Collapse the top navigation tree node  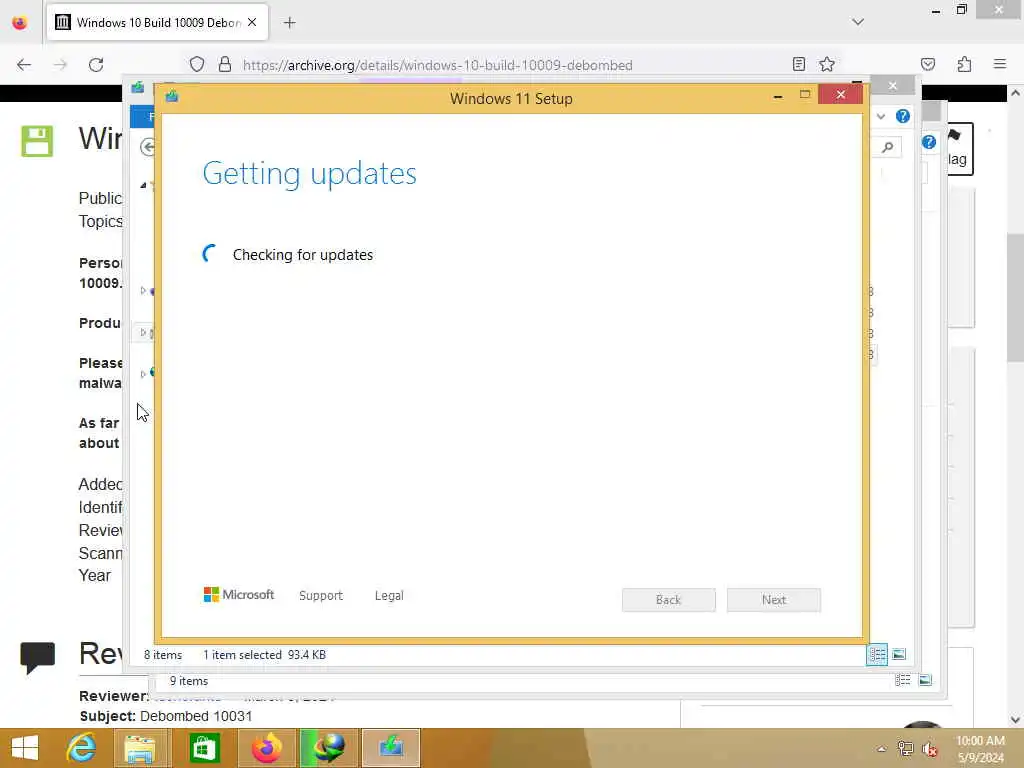click(x=143, y=185)
